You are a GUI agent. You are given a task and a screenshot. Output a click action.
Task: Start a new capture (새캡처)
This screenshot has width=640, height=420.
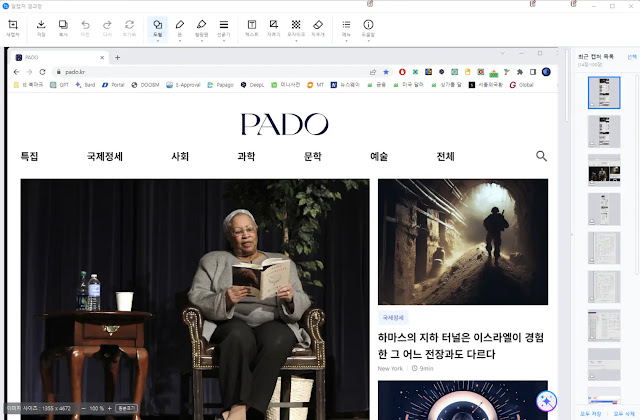pos(13,29)
